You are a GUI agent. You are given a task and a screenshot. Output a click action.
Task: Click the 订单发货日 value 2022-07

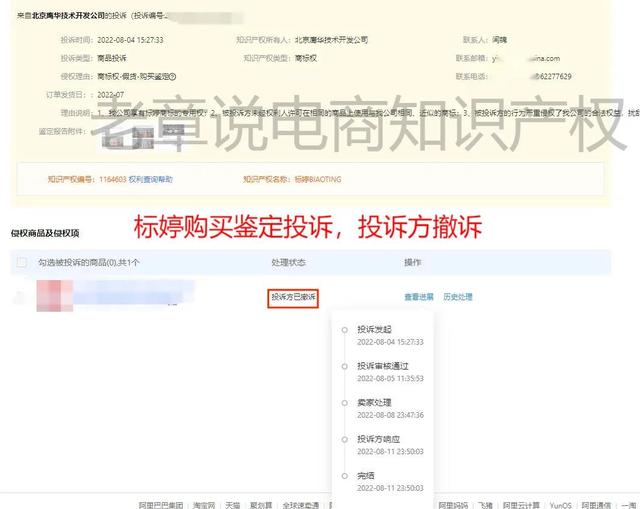111,95
